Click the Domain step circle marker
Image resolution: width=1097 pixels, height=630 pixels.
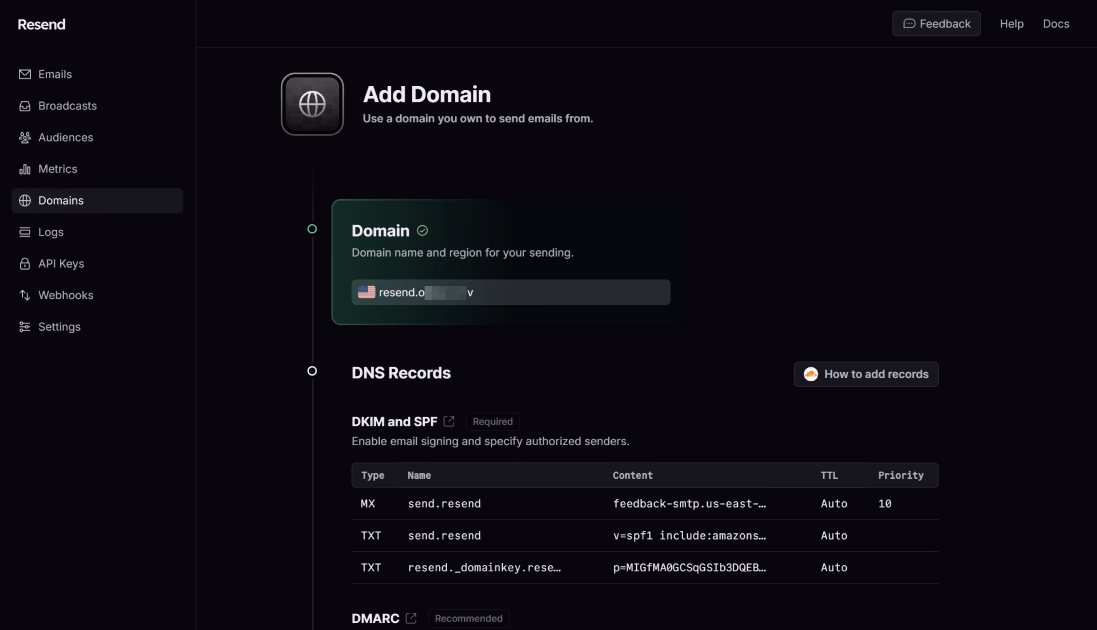[312, 229]
